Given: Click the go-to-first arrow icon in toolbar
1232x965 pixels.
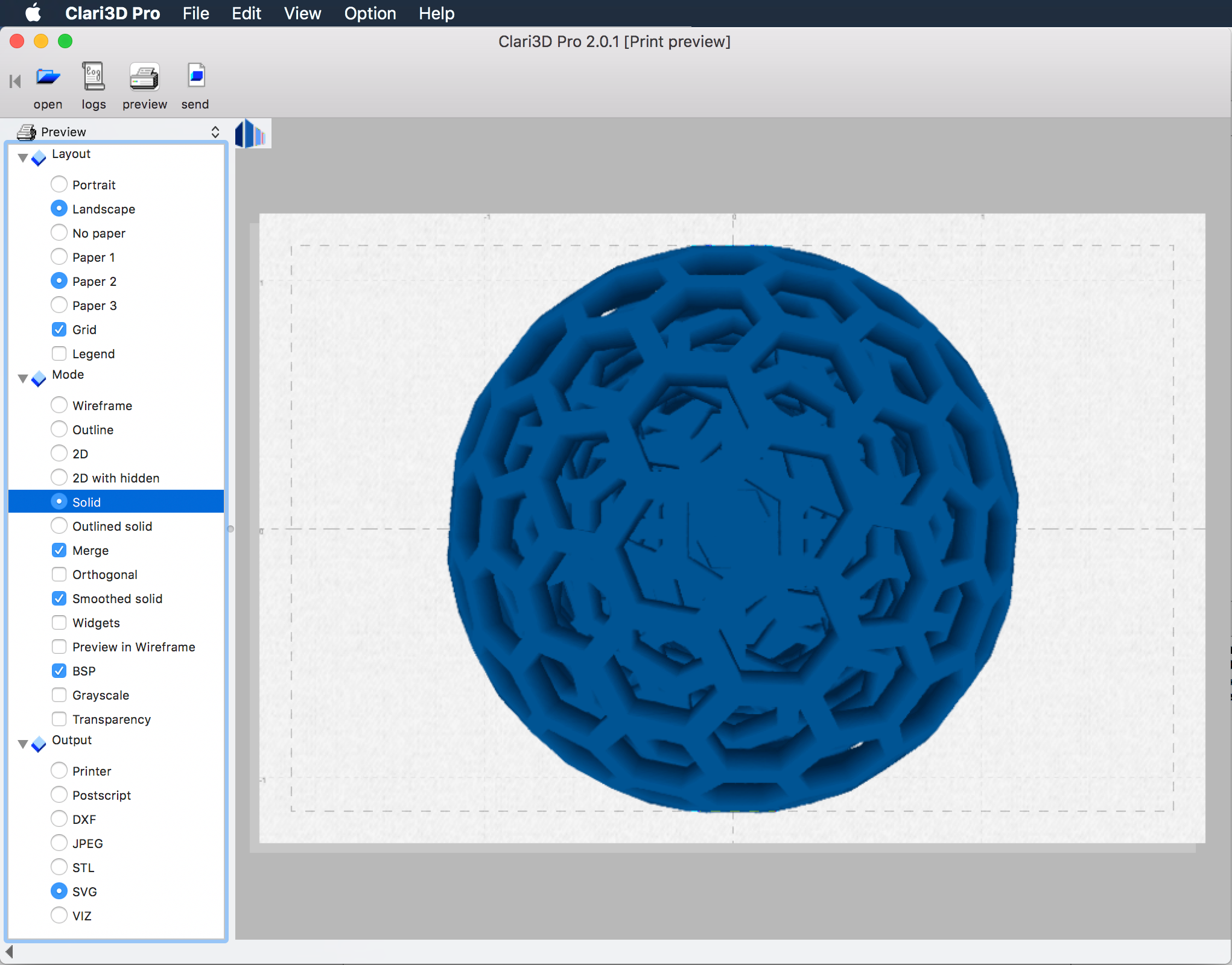Looking at the screenshot, I should click(x=15, y=81).
